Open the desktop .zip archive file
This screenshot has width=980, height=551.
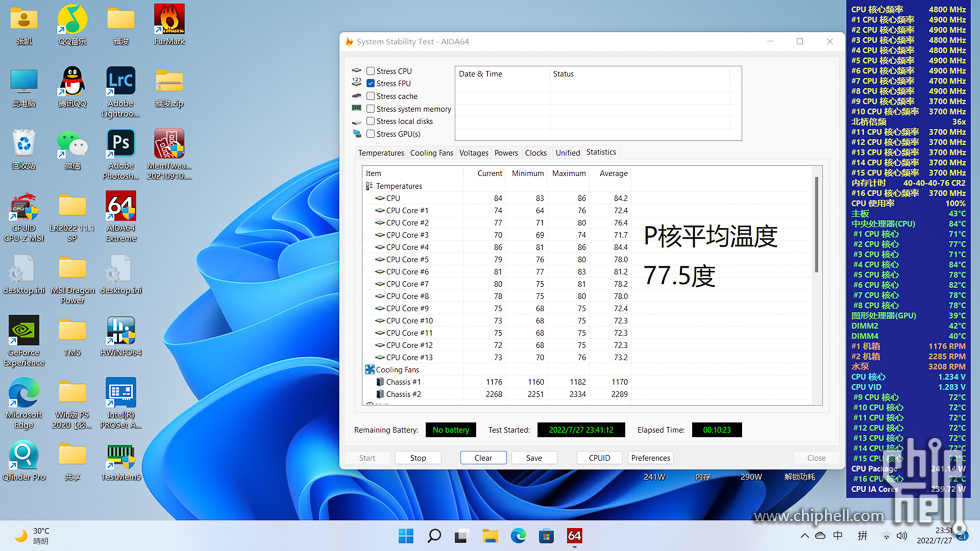[x=169, y=87]
